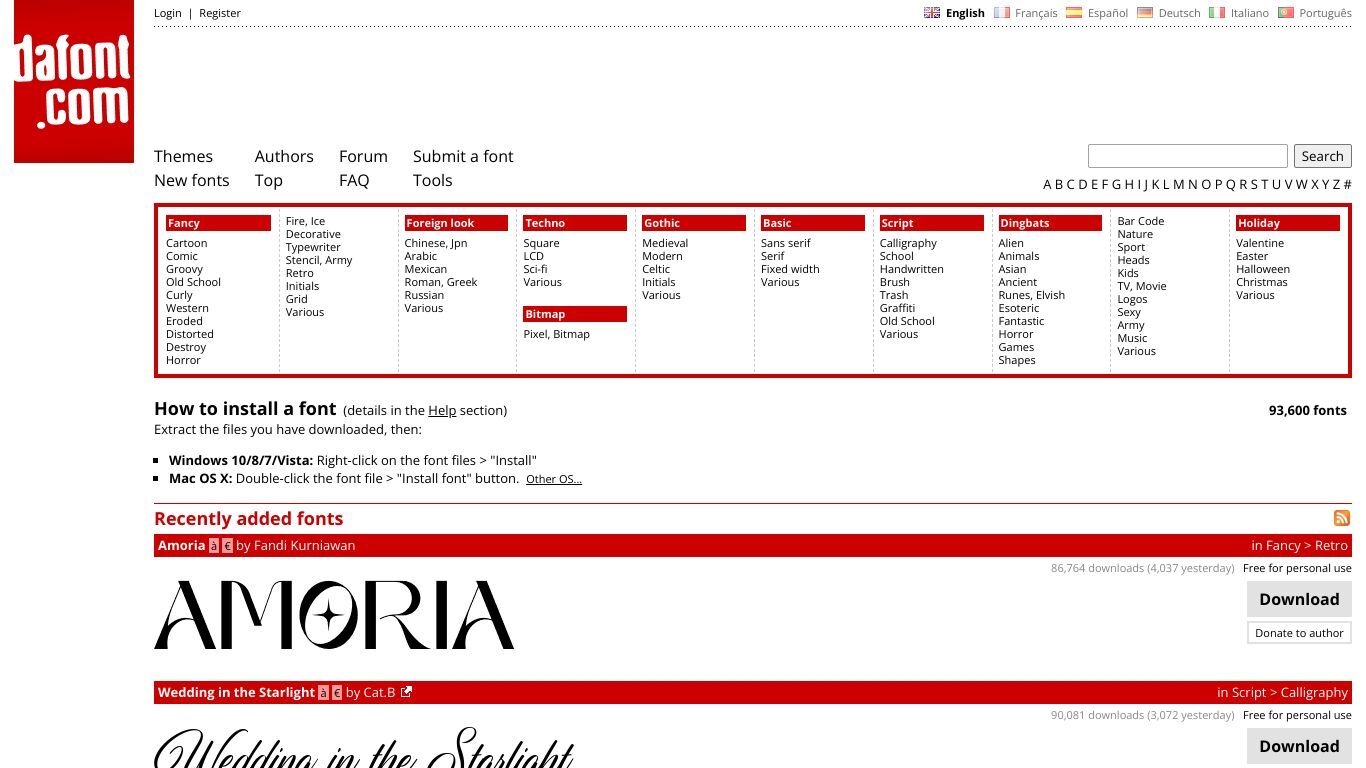
Task: Browse Groovy fonts
Action: coord(184,269)
